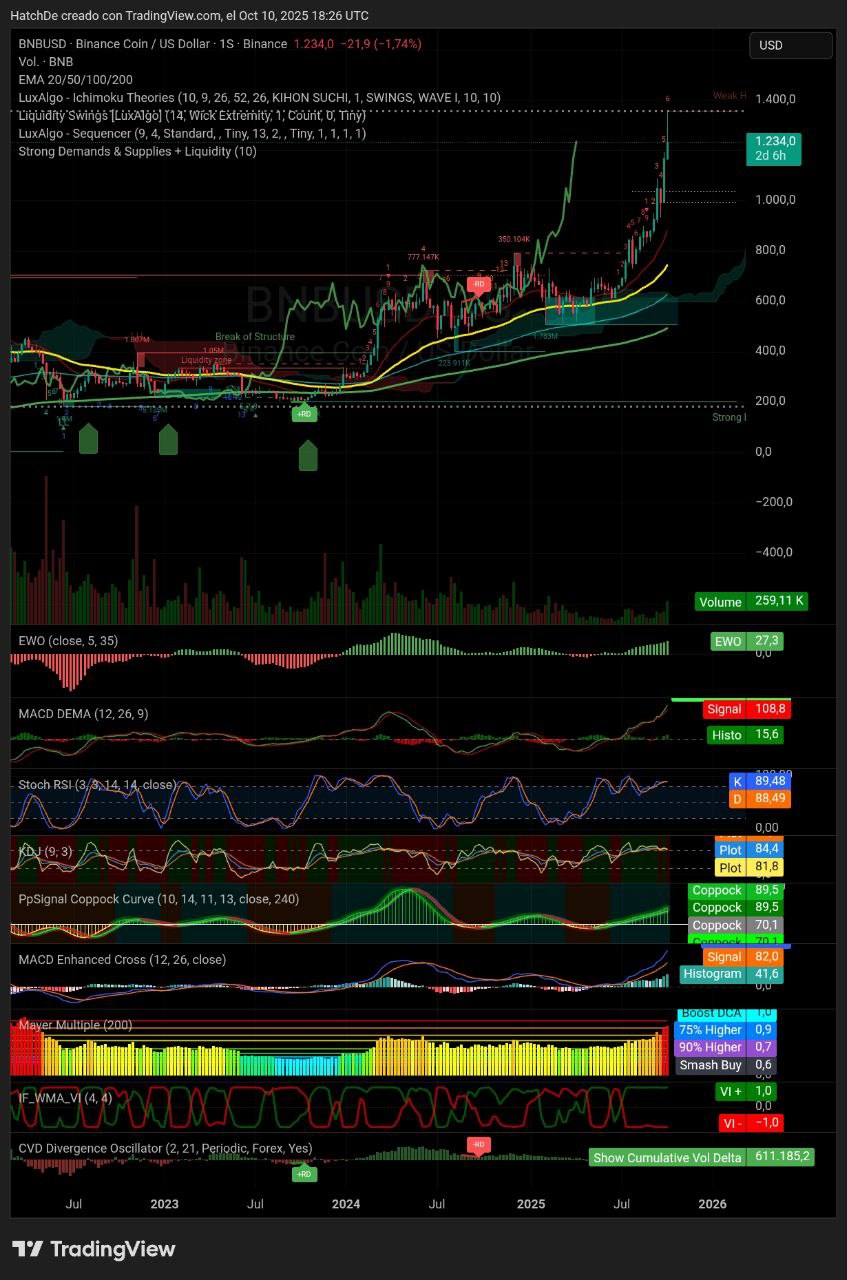Click the lowest green up-arrow marker below +RD
This screenshot has height=1280, width=847.
(307, 456)
